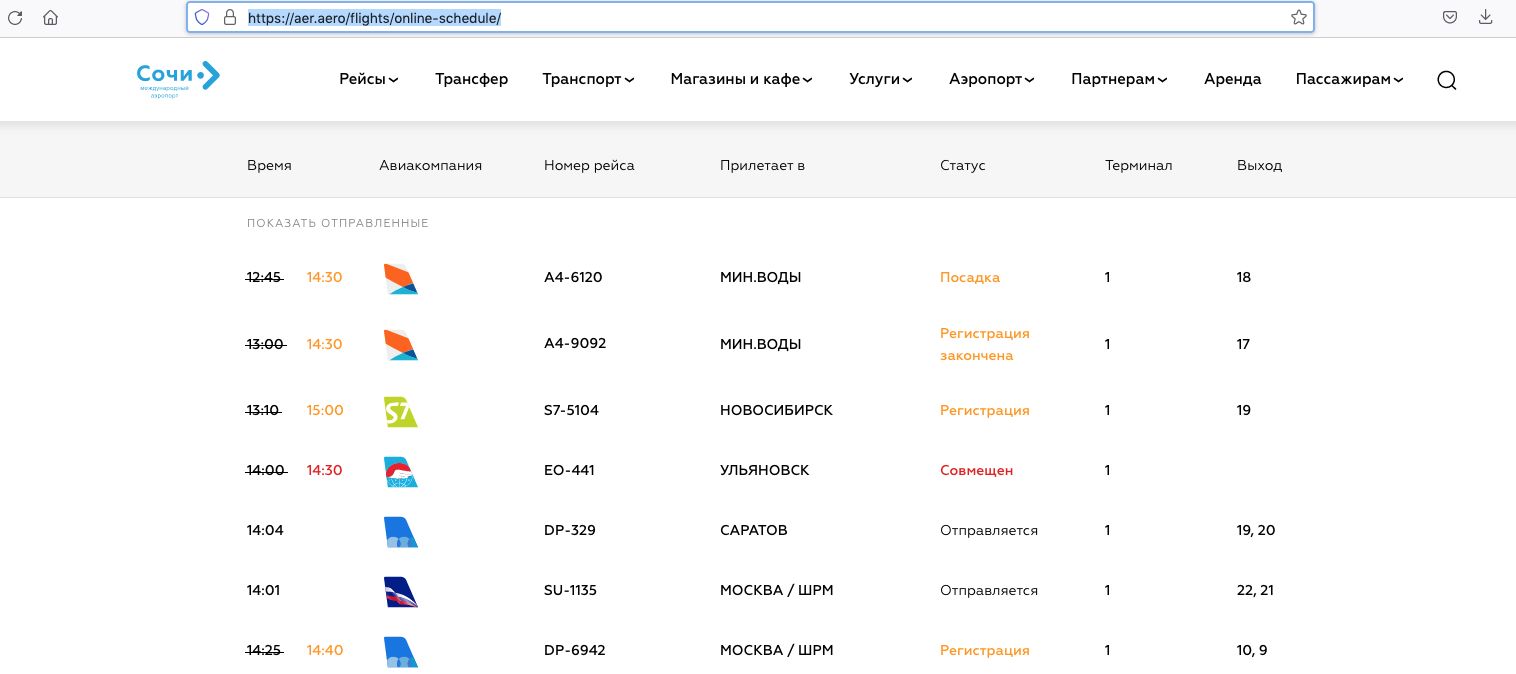
Task: Reload the page with the browser refresh icon
Action: pos(15,17)
